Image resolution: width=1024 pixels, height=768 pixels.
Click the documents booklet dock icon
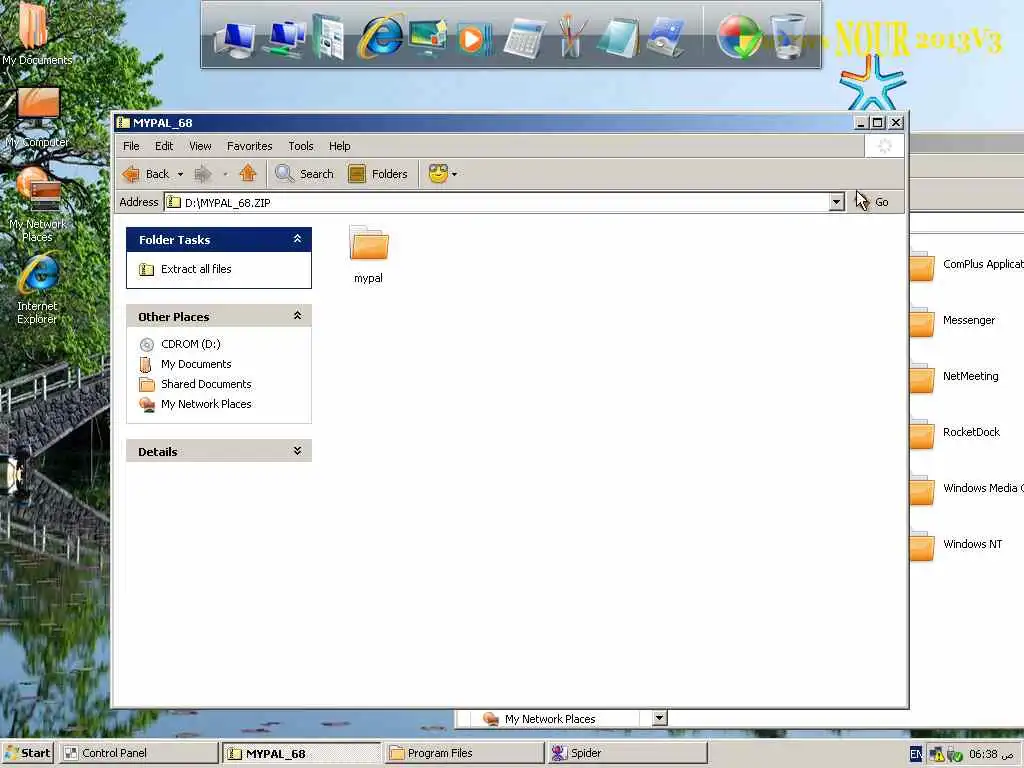(328, 37)
